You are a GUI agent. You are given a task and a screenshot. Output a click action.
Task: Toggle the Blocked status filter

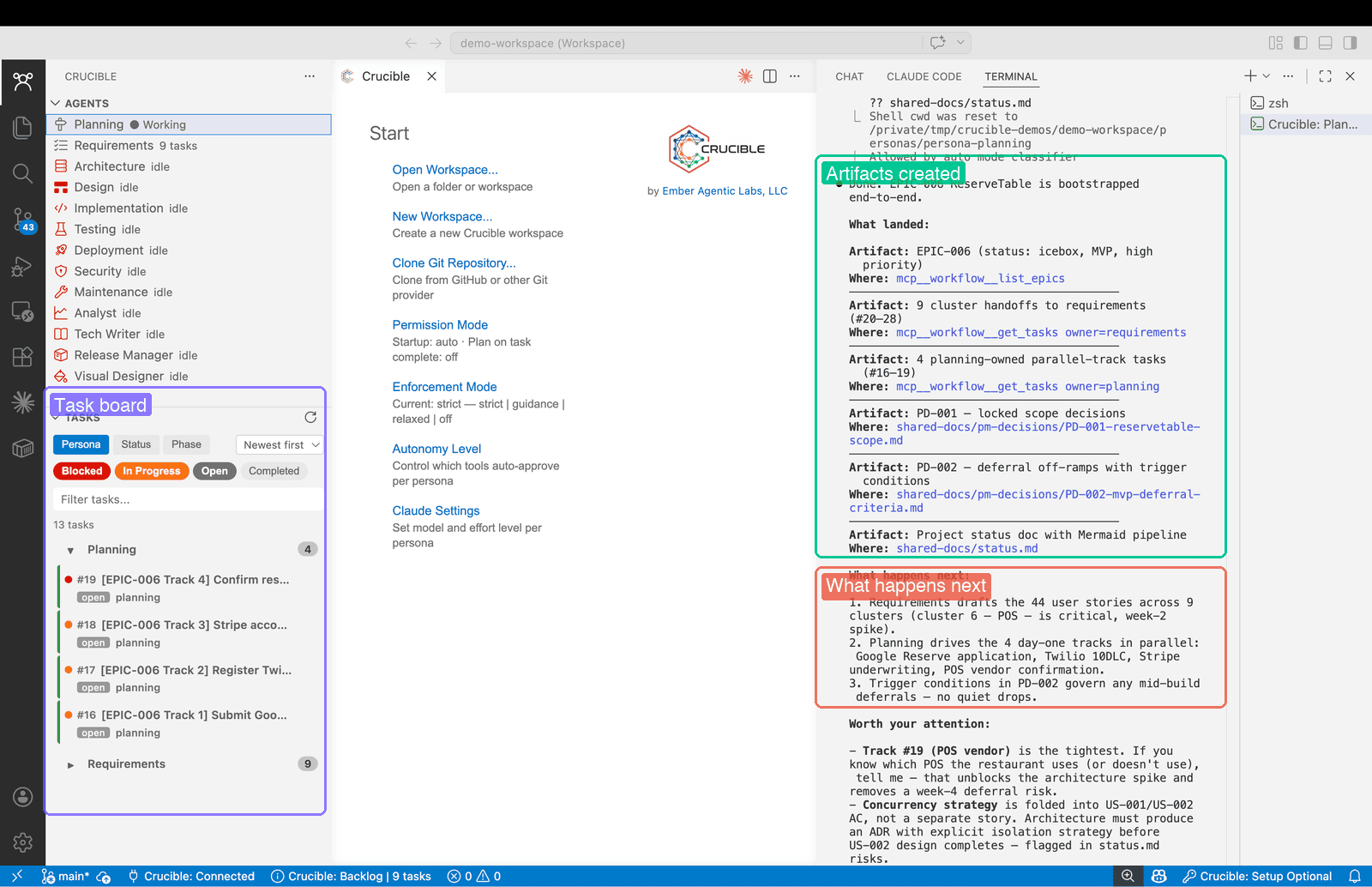tap(81, 471)
